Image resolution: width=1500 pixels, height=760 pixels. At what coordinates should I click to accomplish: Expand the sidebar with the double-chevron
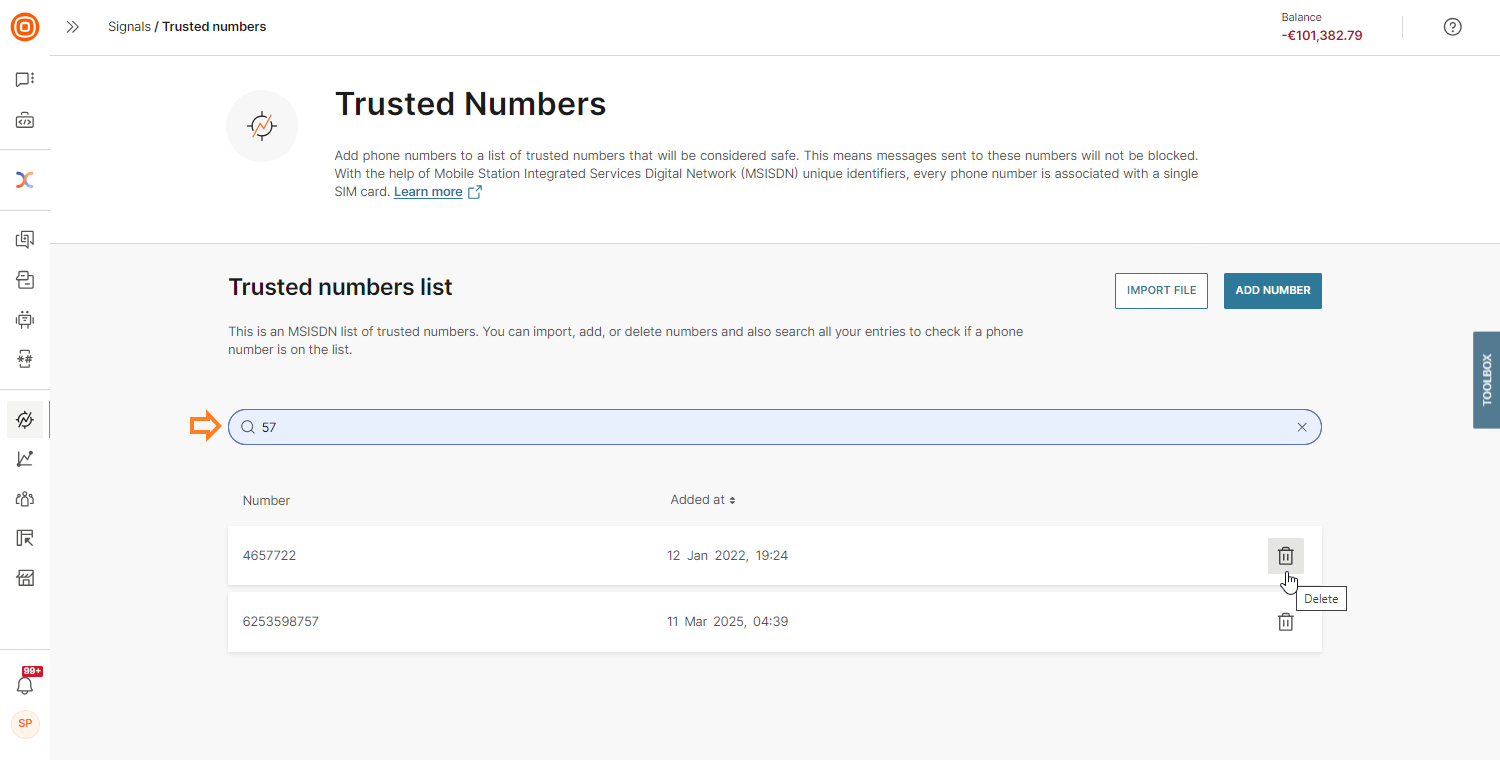point(72,27)
